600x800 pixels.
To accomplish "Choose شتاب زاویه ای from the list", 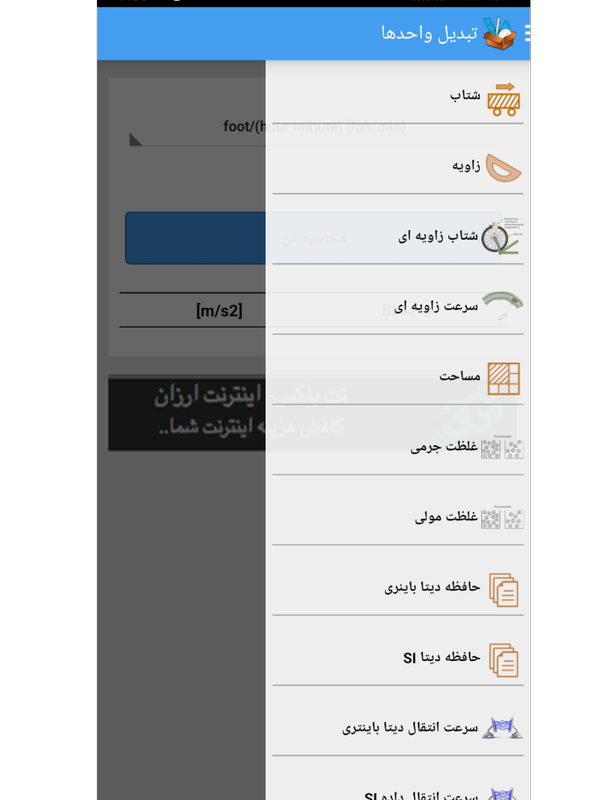I will pyautogui.click(x=437, y=237).
